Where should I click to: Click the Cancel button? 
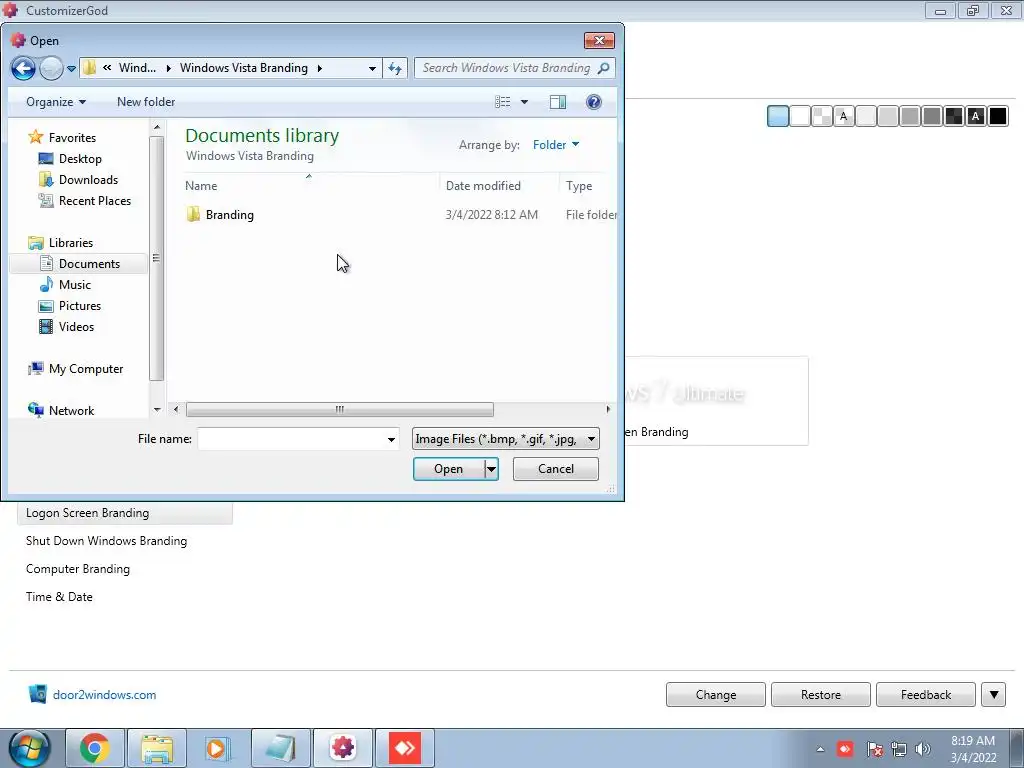(x=556, y=469)
